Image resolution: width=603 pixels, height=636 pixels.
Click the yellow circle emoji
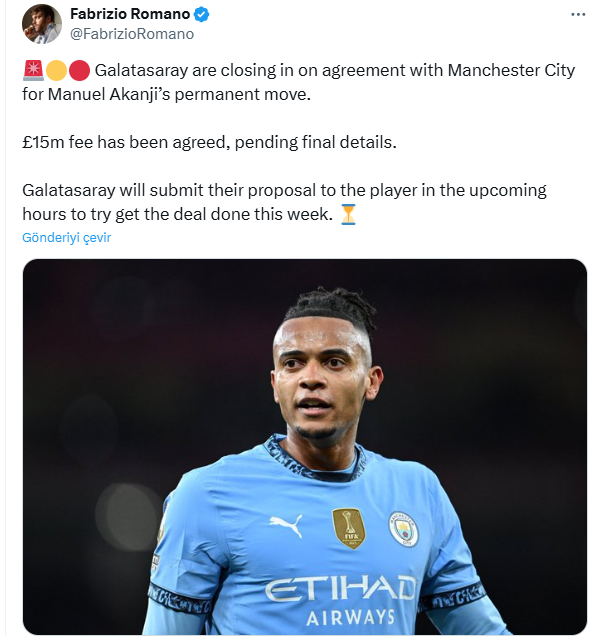56,72
